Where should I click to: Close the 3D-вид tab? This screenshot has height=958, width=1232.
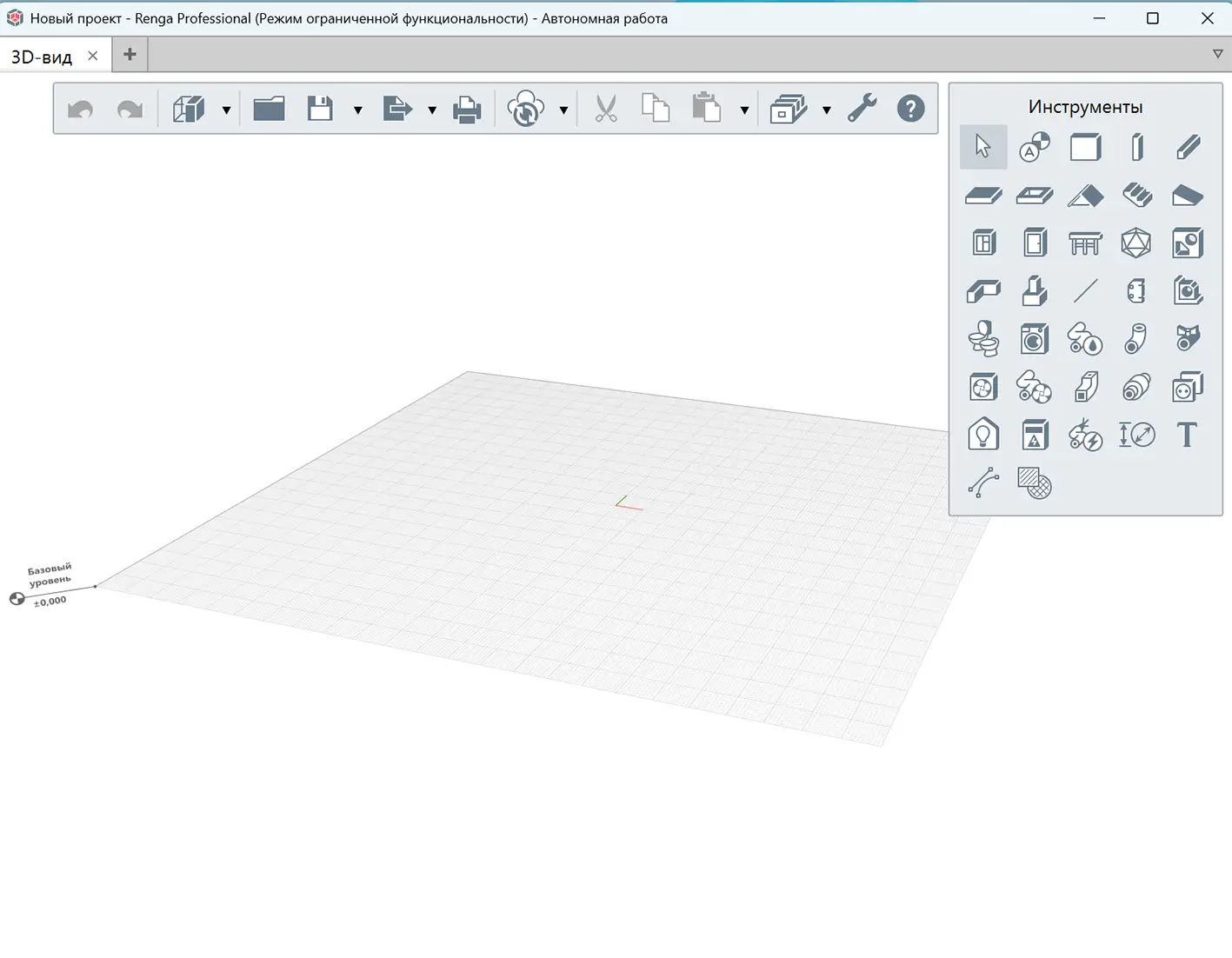click(x=93, y=56)
